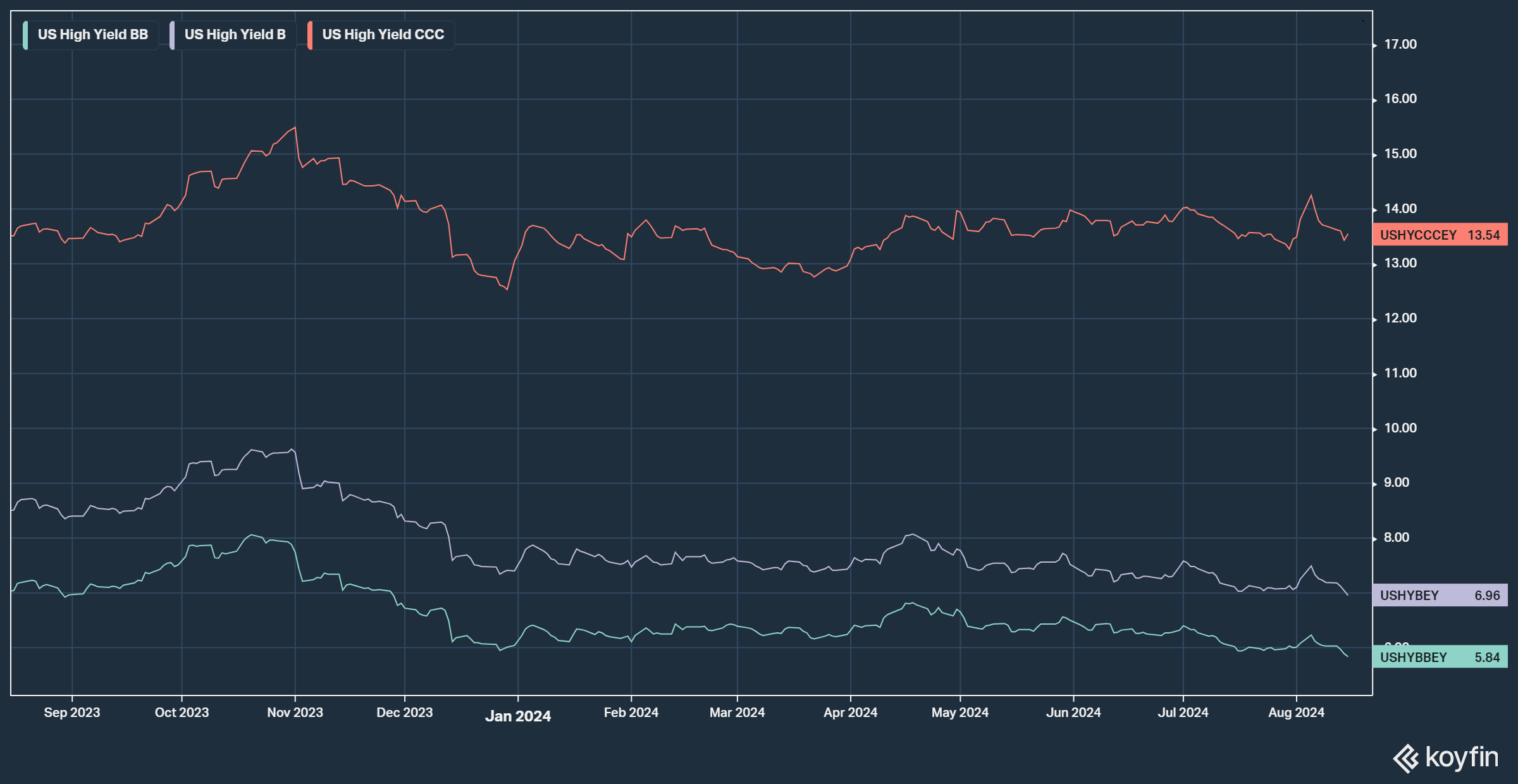Click the Aug 2024 axis label
The height and width of the screenshot is (784, 1518).
click(1296, 713)
